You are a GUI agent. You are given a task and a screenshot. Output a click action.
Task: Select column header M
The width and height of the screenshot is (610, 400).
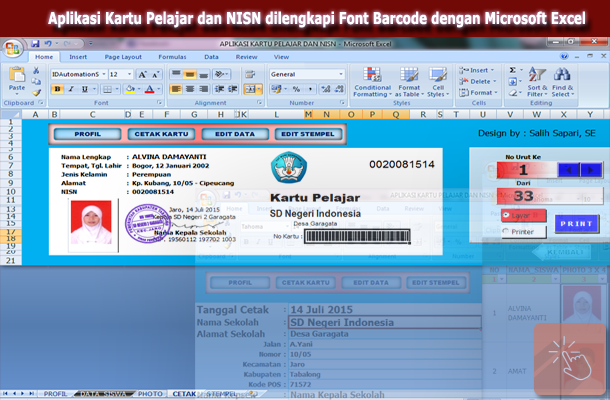click(309, 114)
